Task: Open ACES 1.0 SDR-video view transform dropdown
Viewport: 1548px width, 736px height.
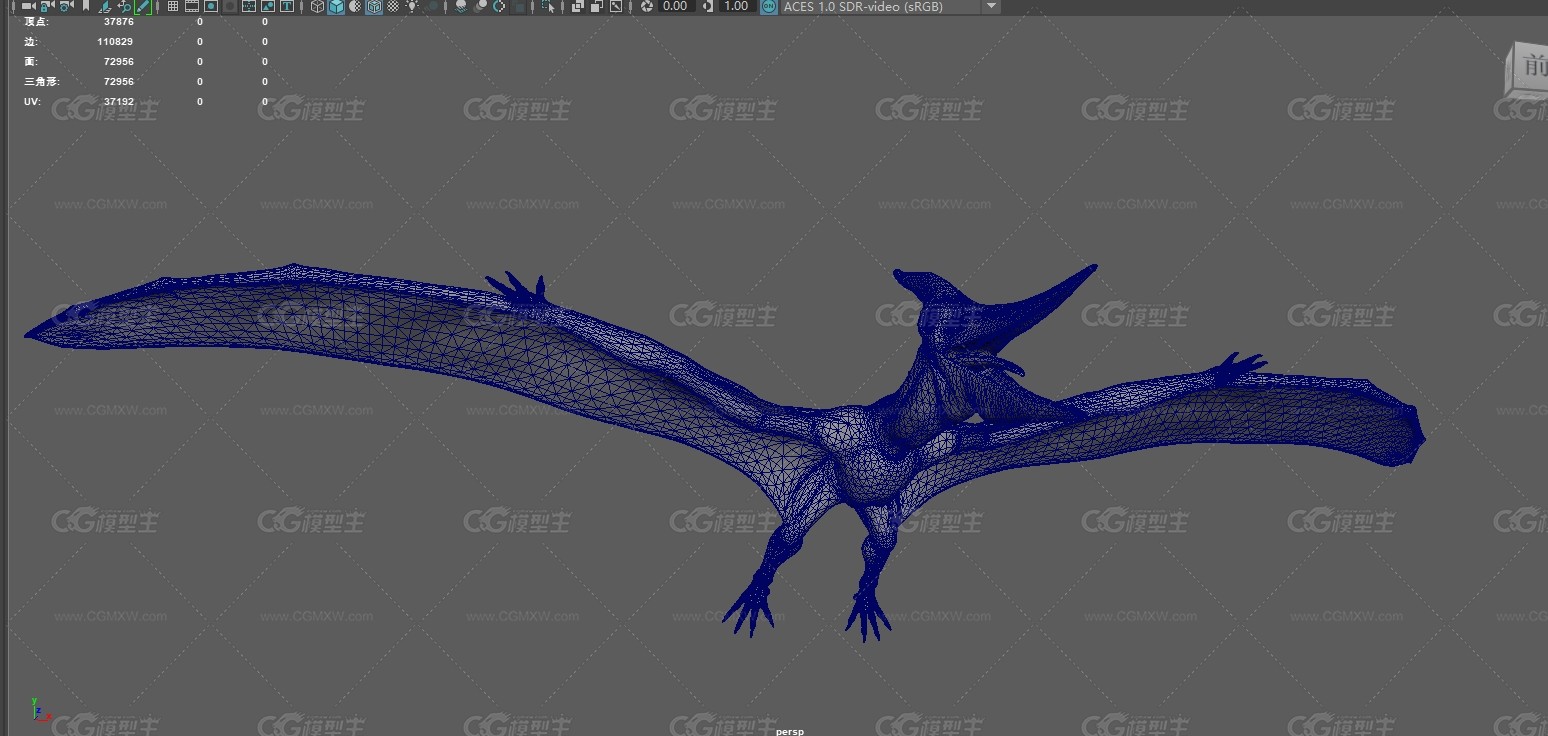Action: (x=890, y=6)
